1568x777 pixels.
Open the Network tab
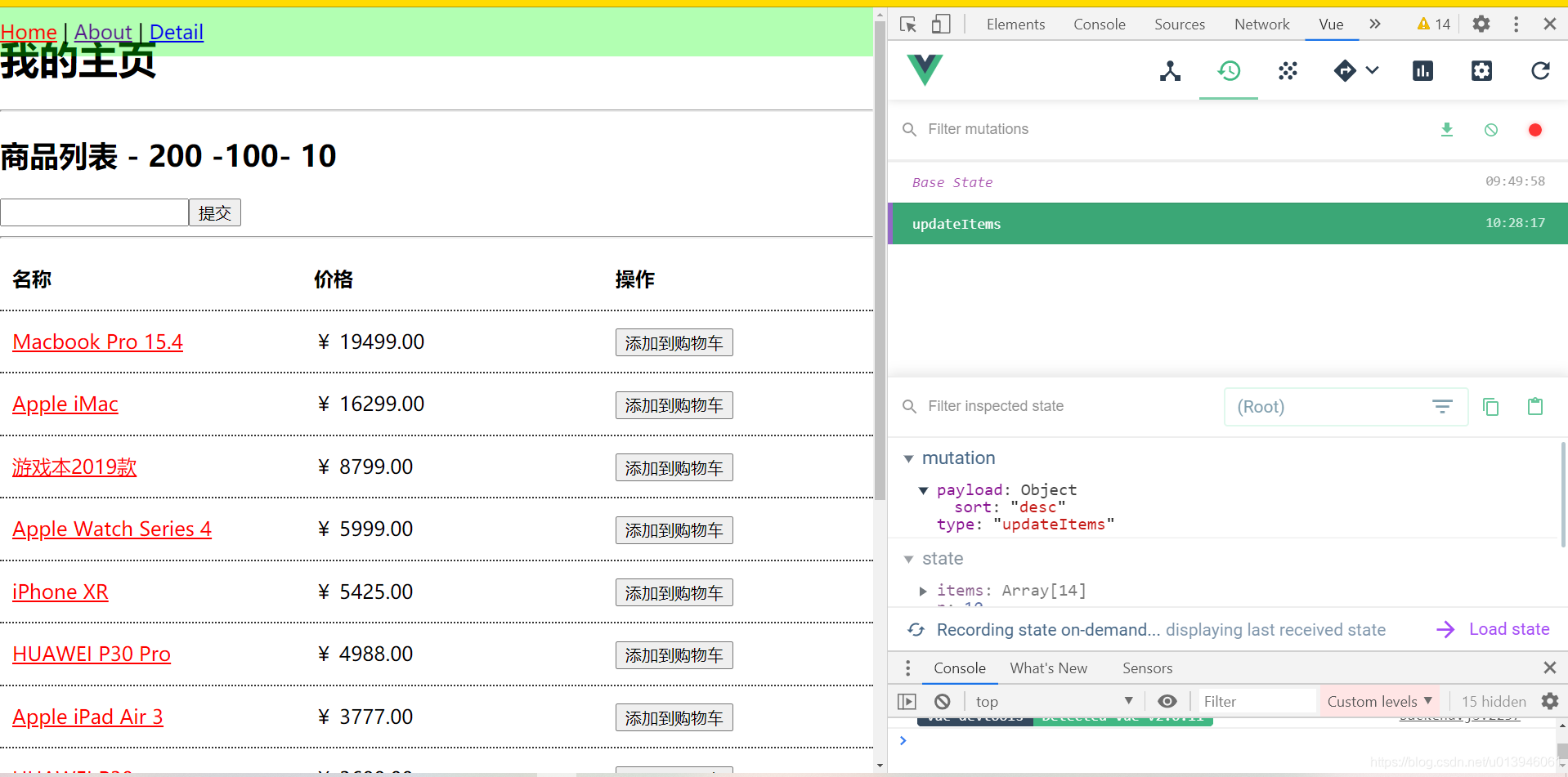click(1262, 25)
